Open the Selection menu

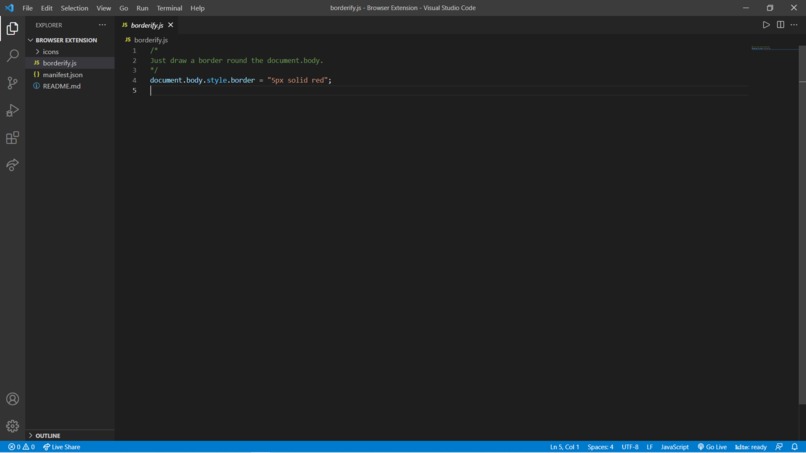(x=75, y=8)
